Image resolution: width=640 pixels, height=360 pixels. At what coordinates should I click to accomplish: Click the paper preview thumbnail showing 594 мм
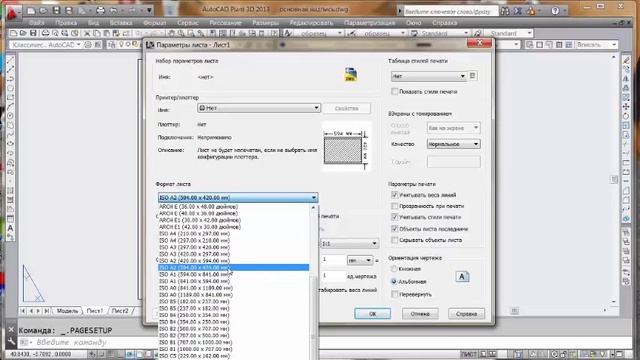[346, 147]
